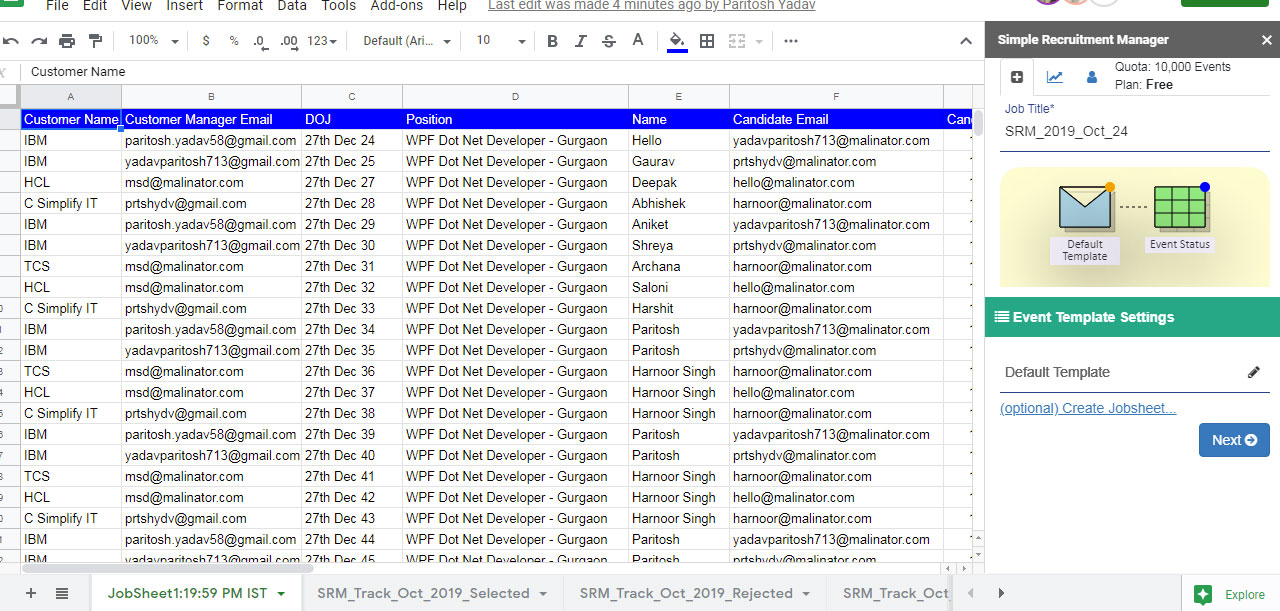Open the font family dropdown
The image size is (1280, 611).
[x=406, y=41]
